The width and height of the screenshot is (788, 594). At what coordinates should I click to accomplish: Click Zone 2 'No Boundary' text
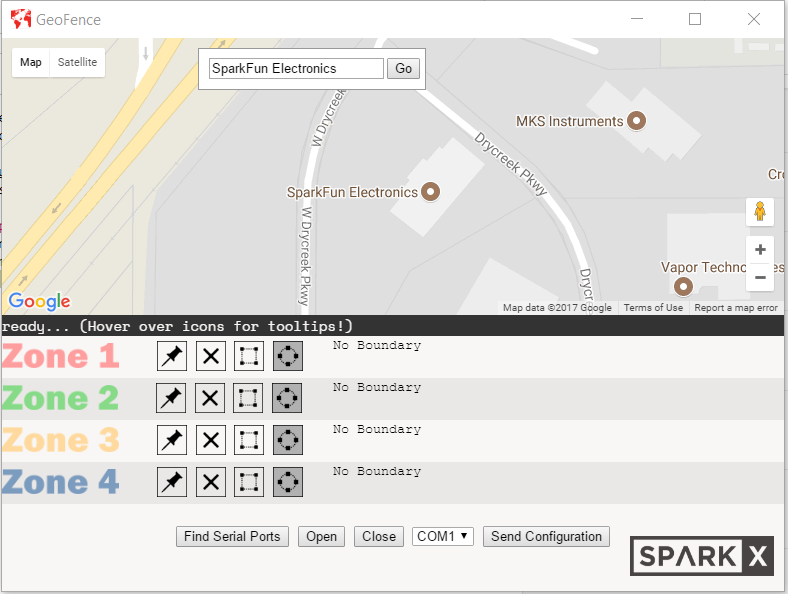[x=377, y=387]
